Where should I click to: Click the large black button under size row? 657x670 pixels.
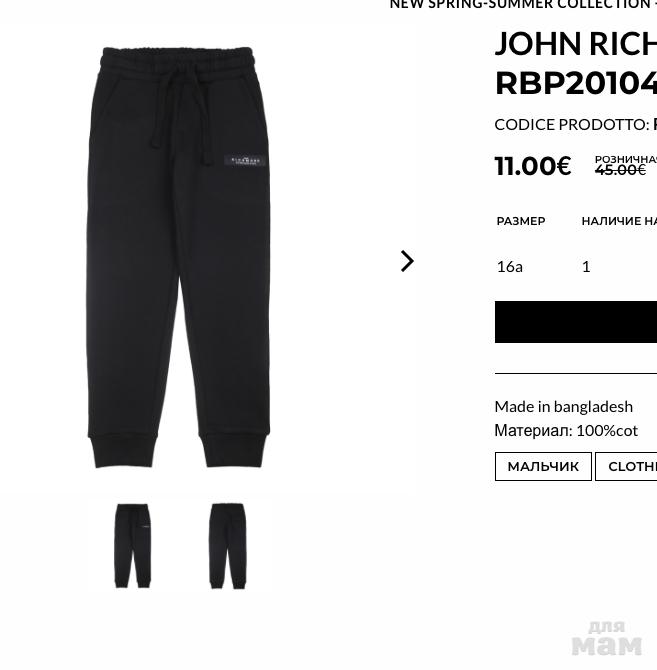[x=576, y=322]
